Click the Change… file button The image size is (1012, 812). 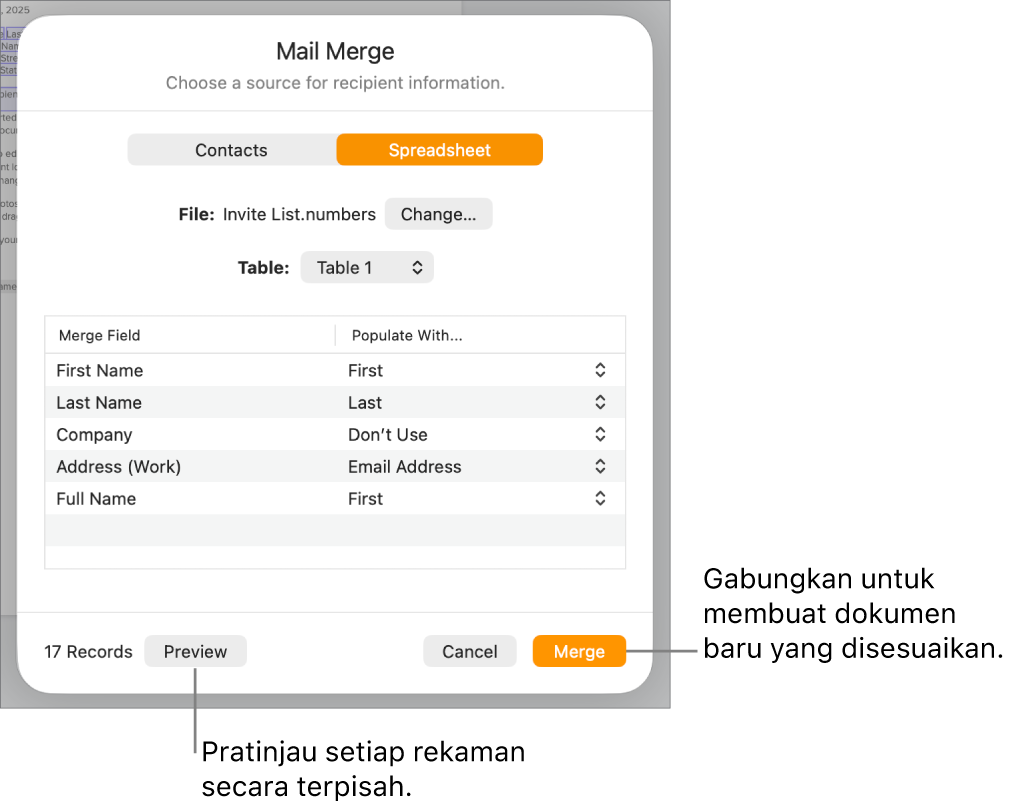coord(438,214)
